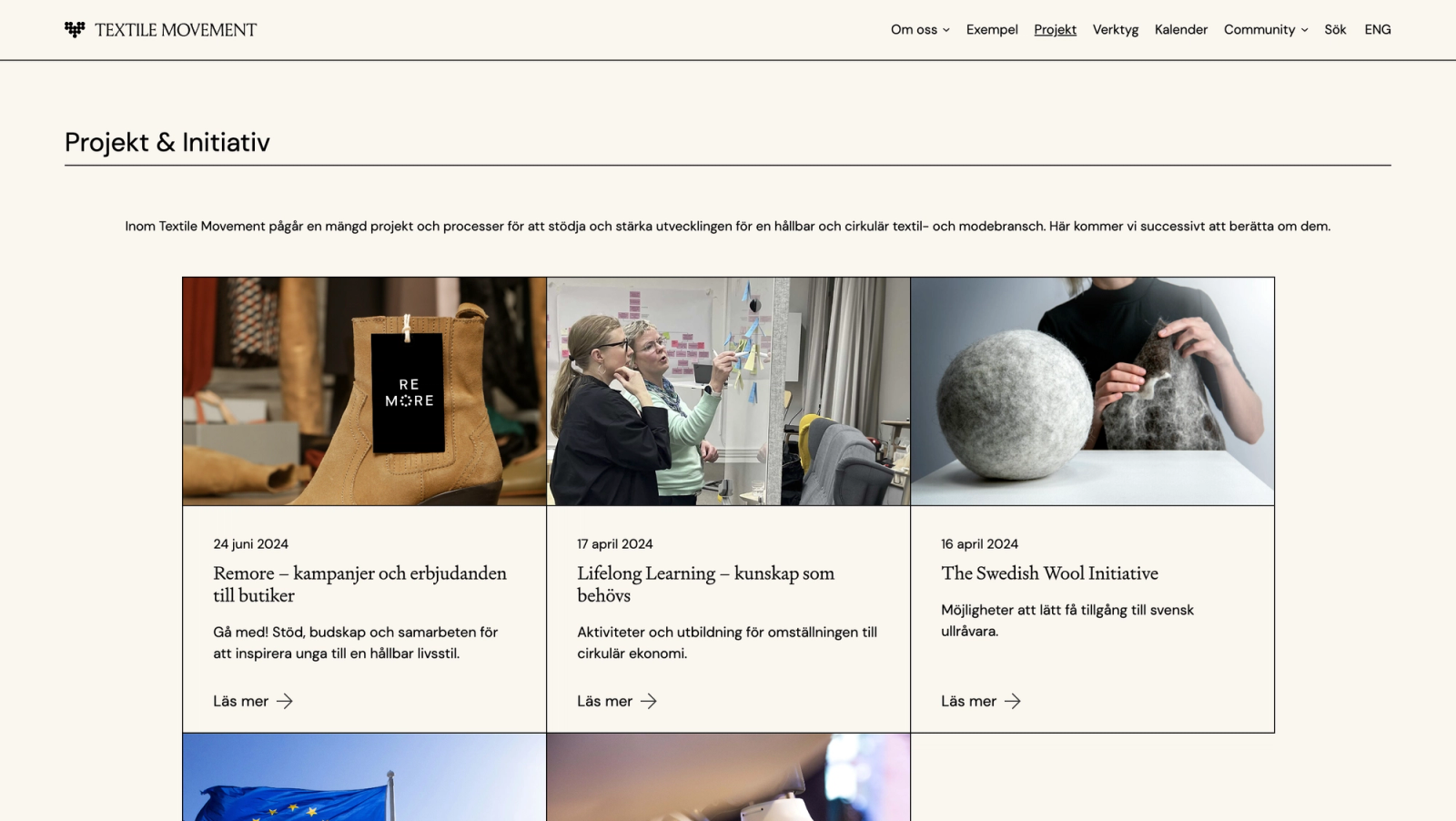Viewport: 1456px width, 821px height.
Task: Open the wool ball image
Action: [x=1092, y=391]
